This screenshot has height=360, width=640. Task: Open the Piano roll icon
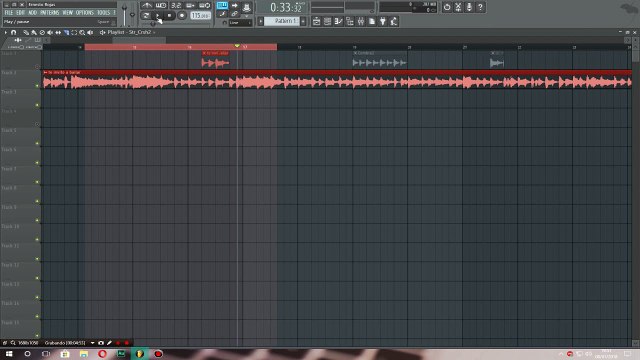pyautogui.click(x=338, y=21)
